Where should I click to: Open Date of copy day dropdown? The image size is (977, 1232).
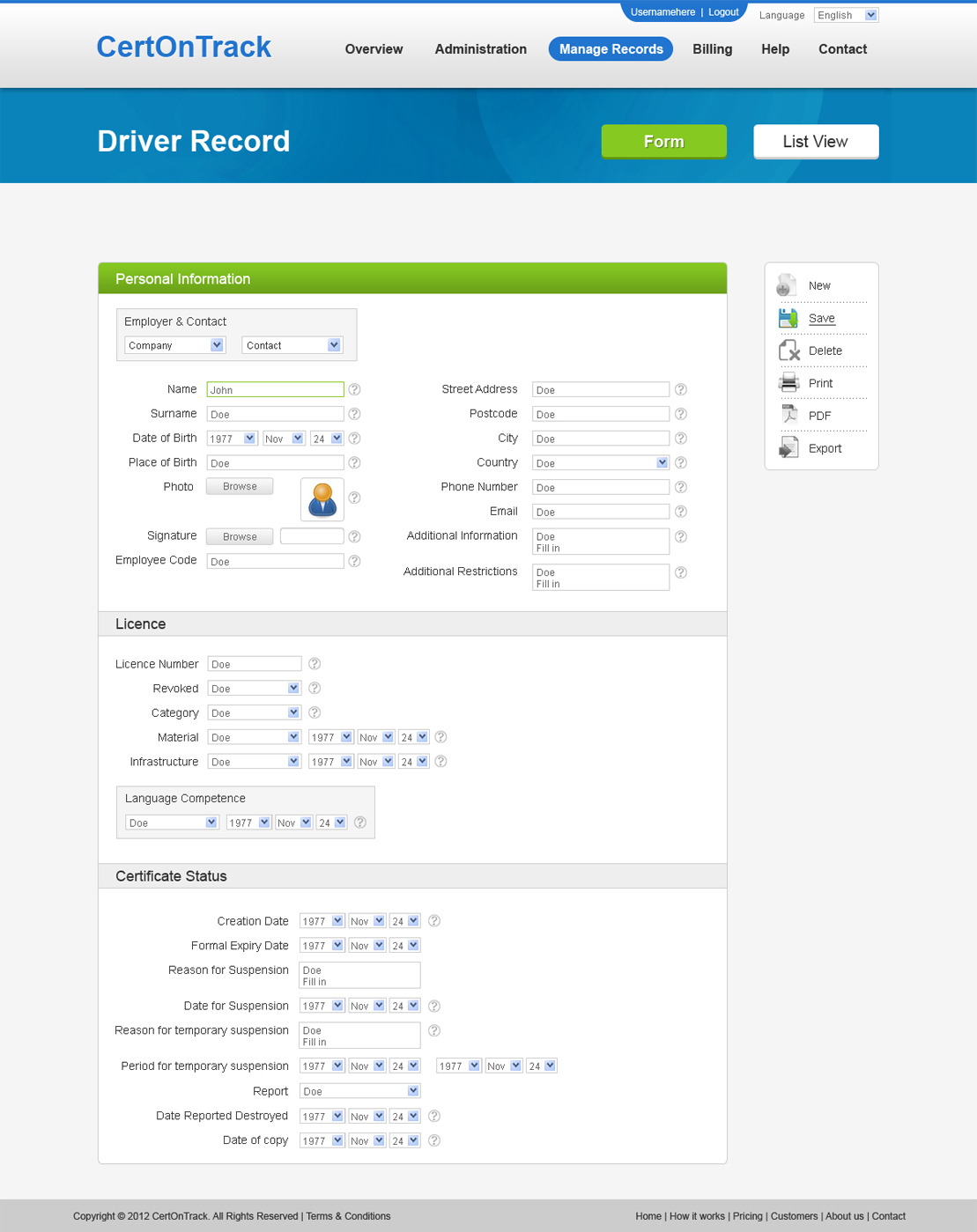(x=405, y=1140)
